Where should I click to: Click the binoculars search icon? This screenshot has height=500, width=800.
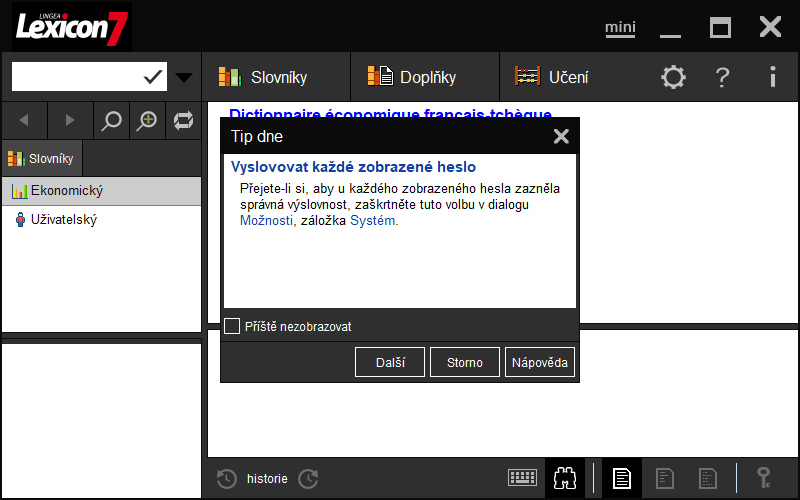tap(565, 478)
